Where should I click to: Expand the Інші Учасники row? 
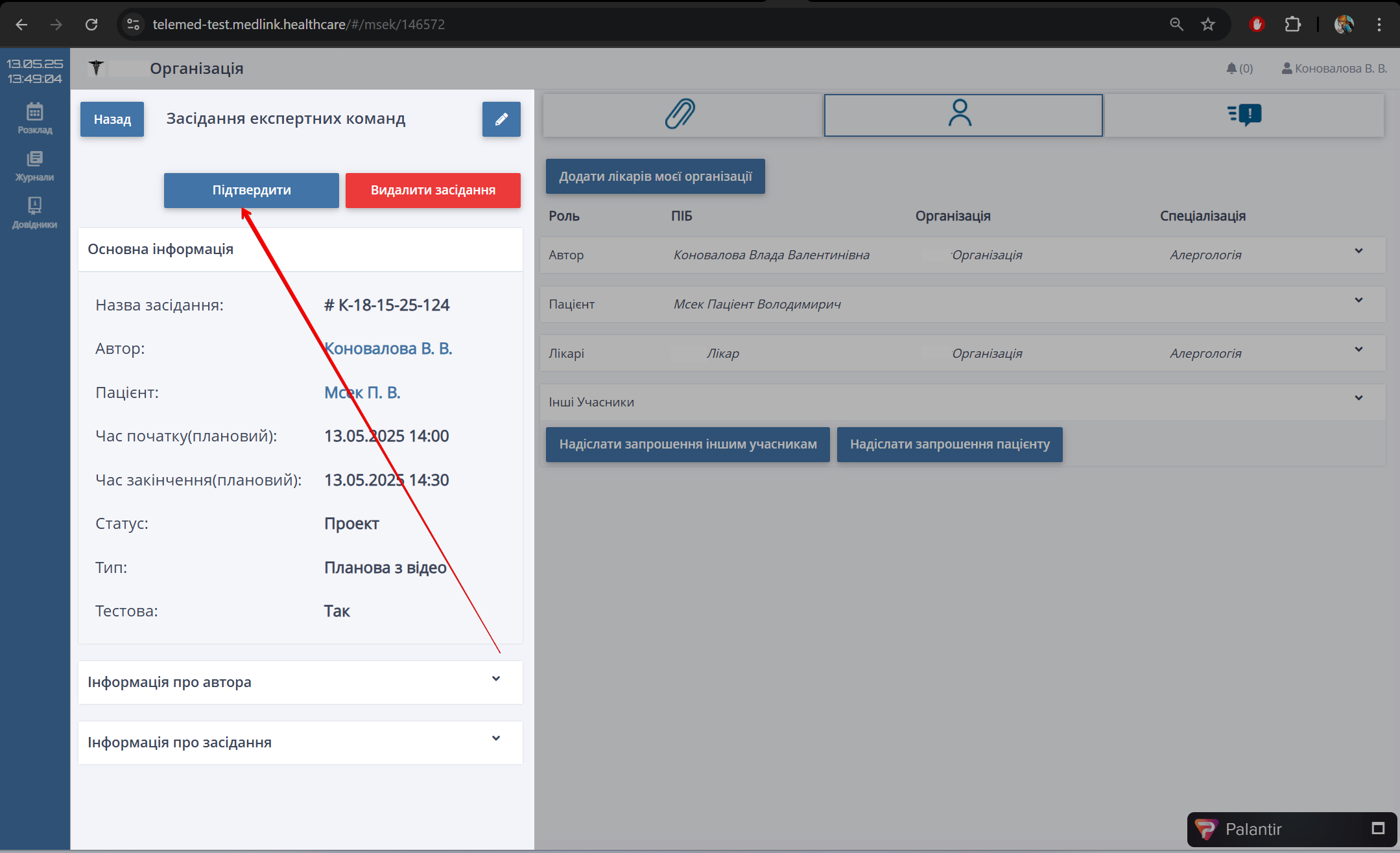click(x=1358, y=398)
